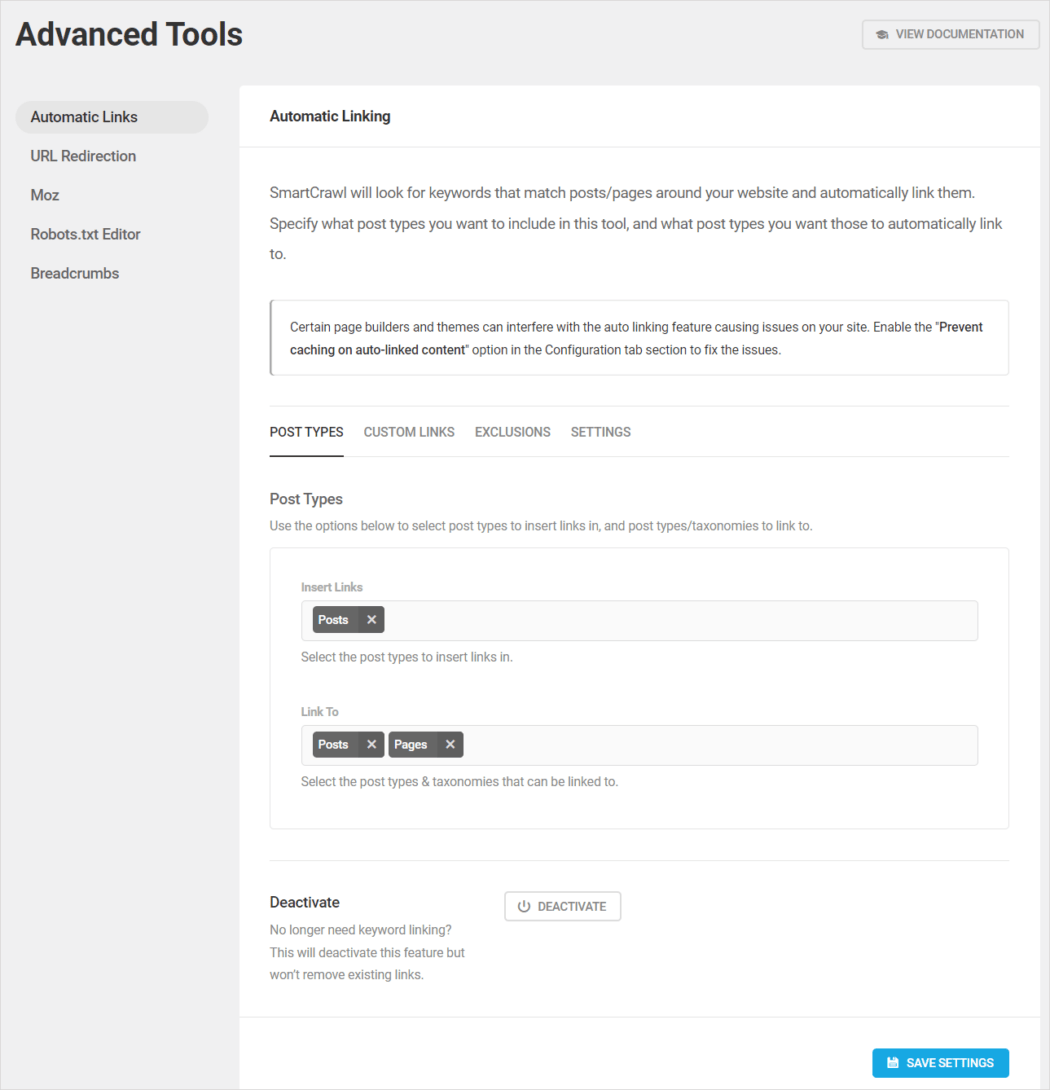1050x1090 pixels.
Task: Click the Deactivate section heading
Action: [305, 902]
